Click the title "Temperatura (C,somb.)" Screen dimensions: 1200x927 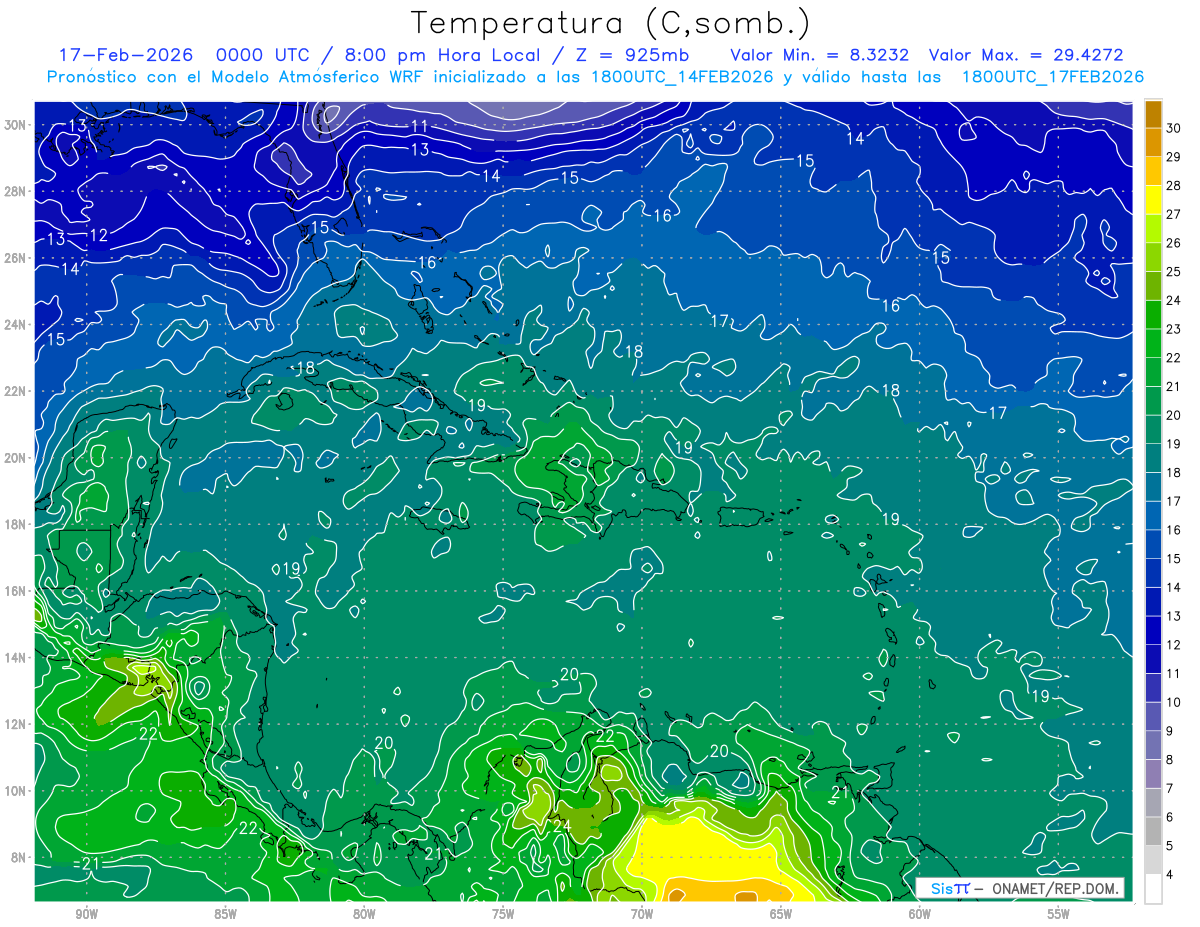[x=610, y=23]
